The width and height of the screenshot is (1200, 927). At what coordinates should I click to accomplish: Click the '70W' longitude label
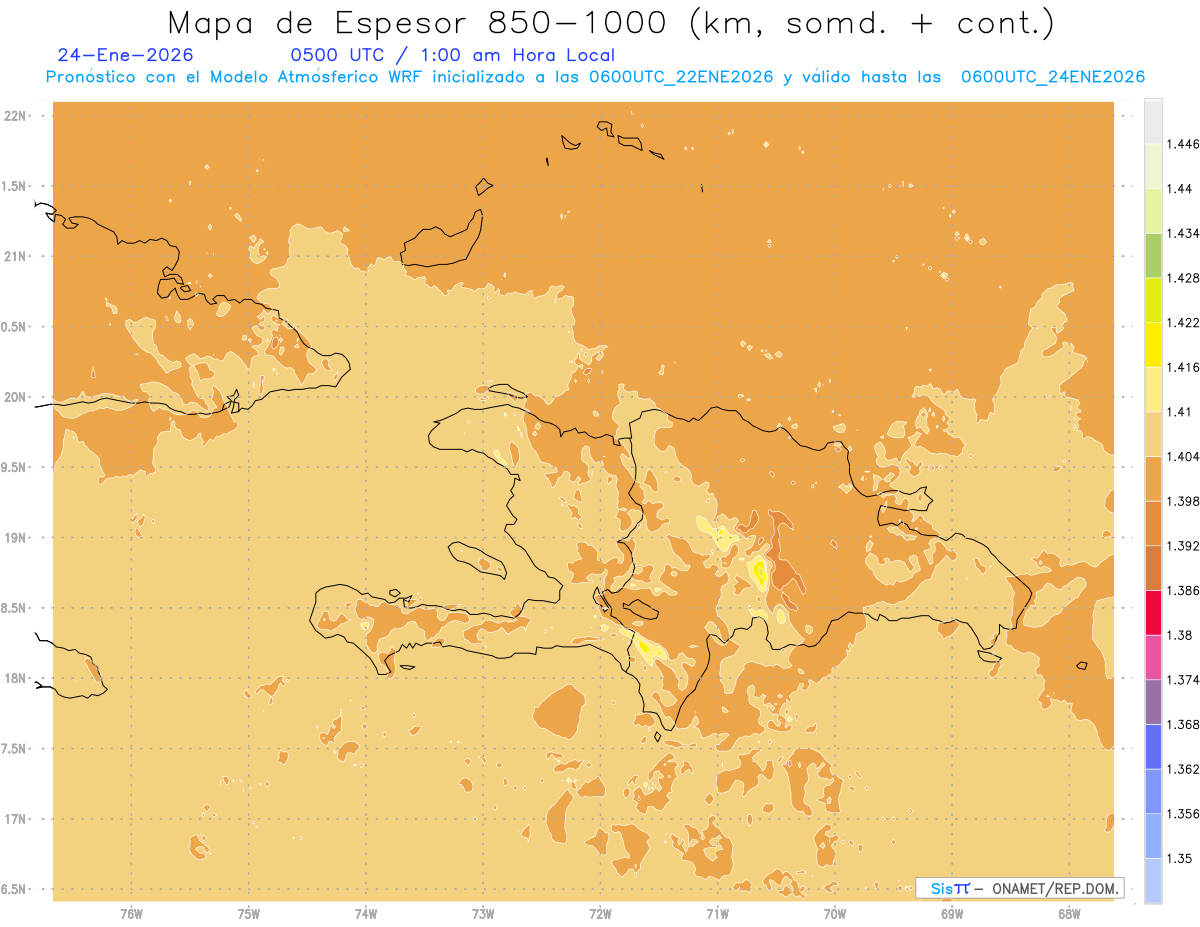835,915
